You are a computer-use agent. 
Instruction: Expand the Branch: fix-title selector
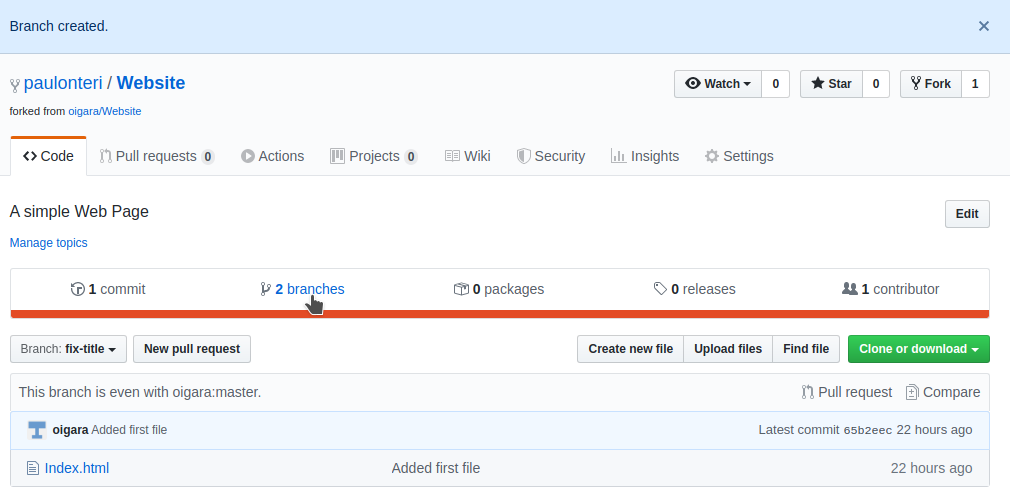pos(68,349)
